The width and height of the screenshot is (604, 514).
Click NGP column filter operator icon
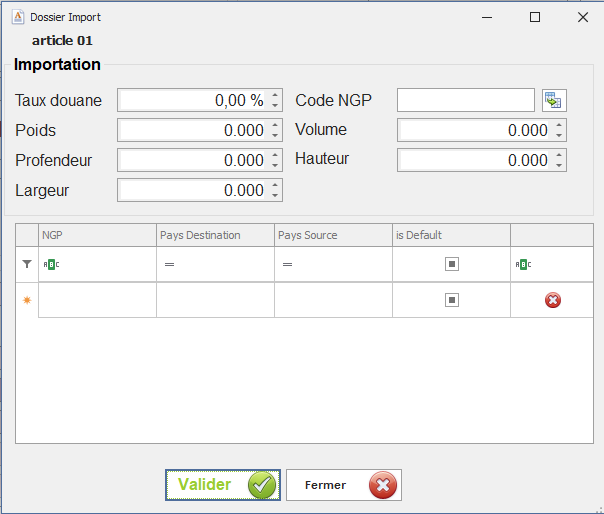(50, 265)
